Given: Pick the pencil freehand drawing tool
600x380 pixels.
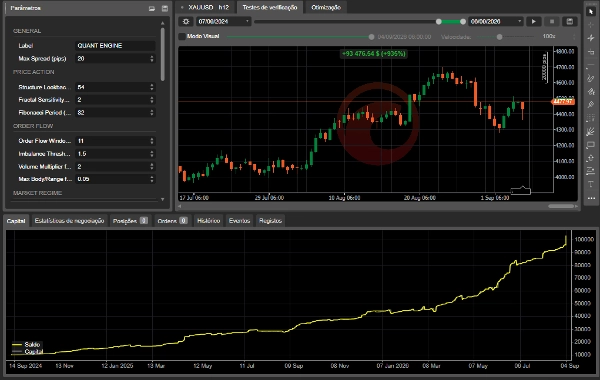Looking at the screenshot, I should (x=591, y=78).
